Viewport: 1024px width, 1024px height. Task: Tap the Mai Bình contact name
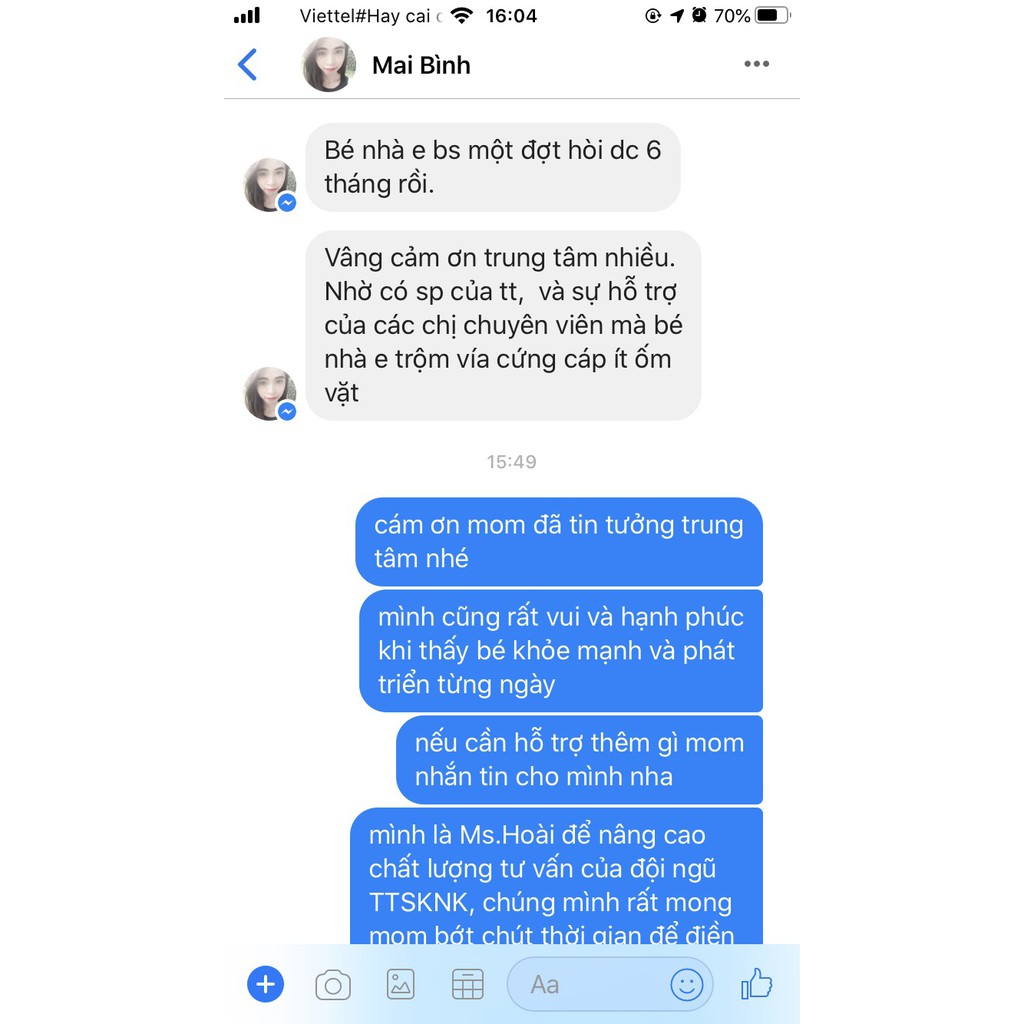[x=421, y=65]
